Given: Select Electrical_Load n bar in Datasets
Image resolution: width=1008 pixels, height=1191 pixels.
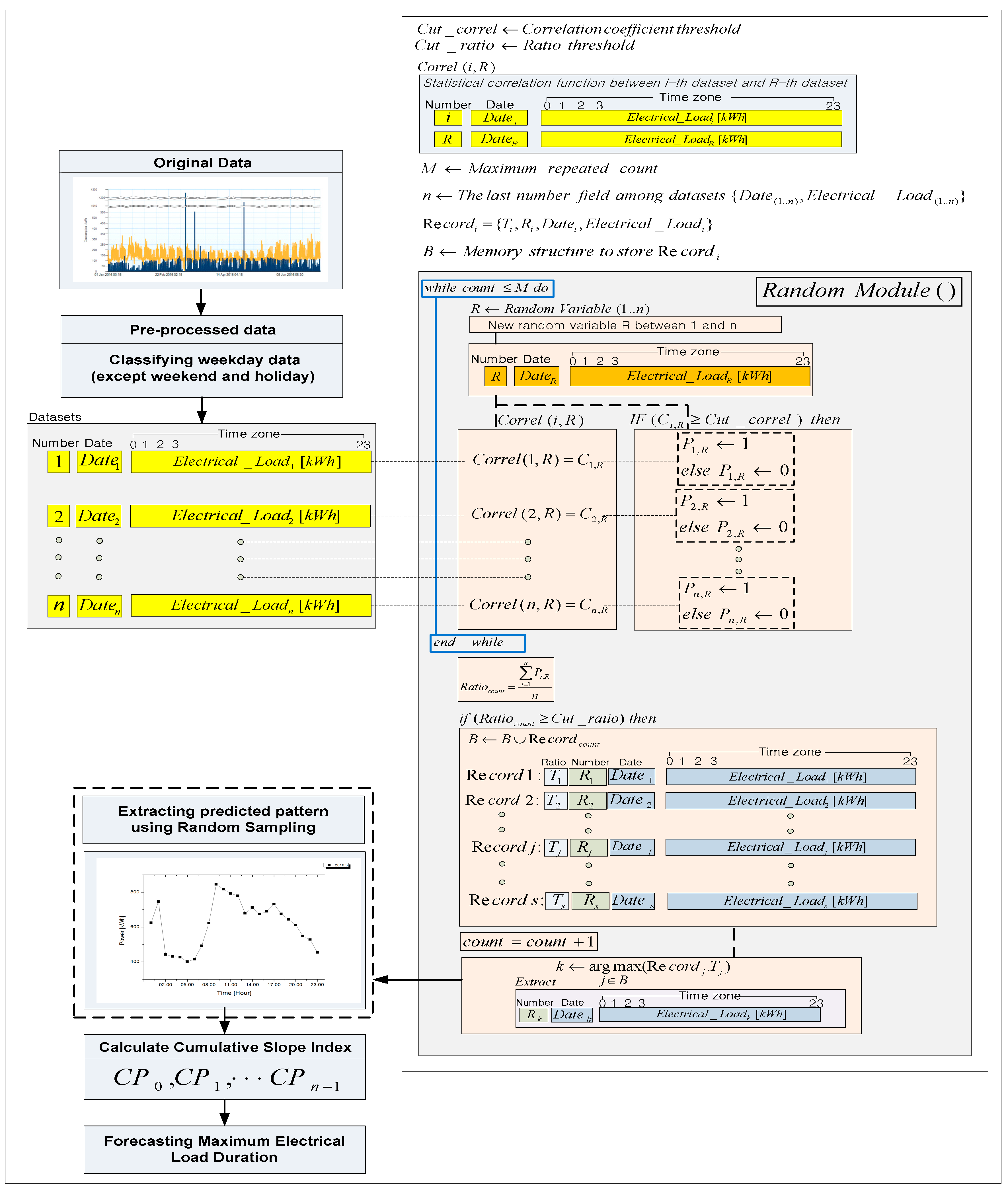Looking at the screenshot, I should pos(251,605).
